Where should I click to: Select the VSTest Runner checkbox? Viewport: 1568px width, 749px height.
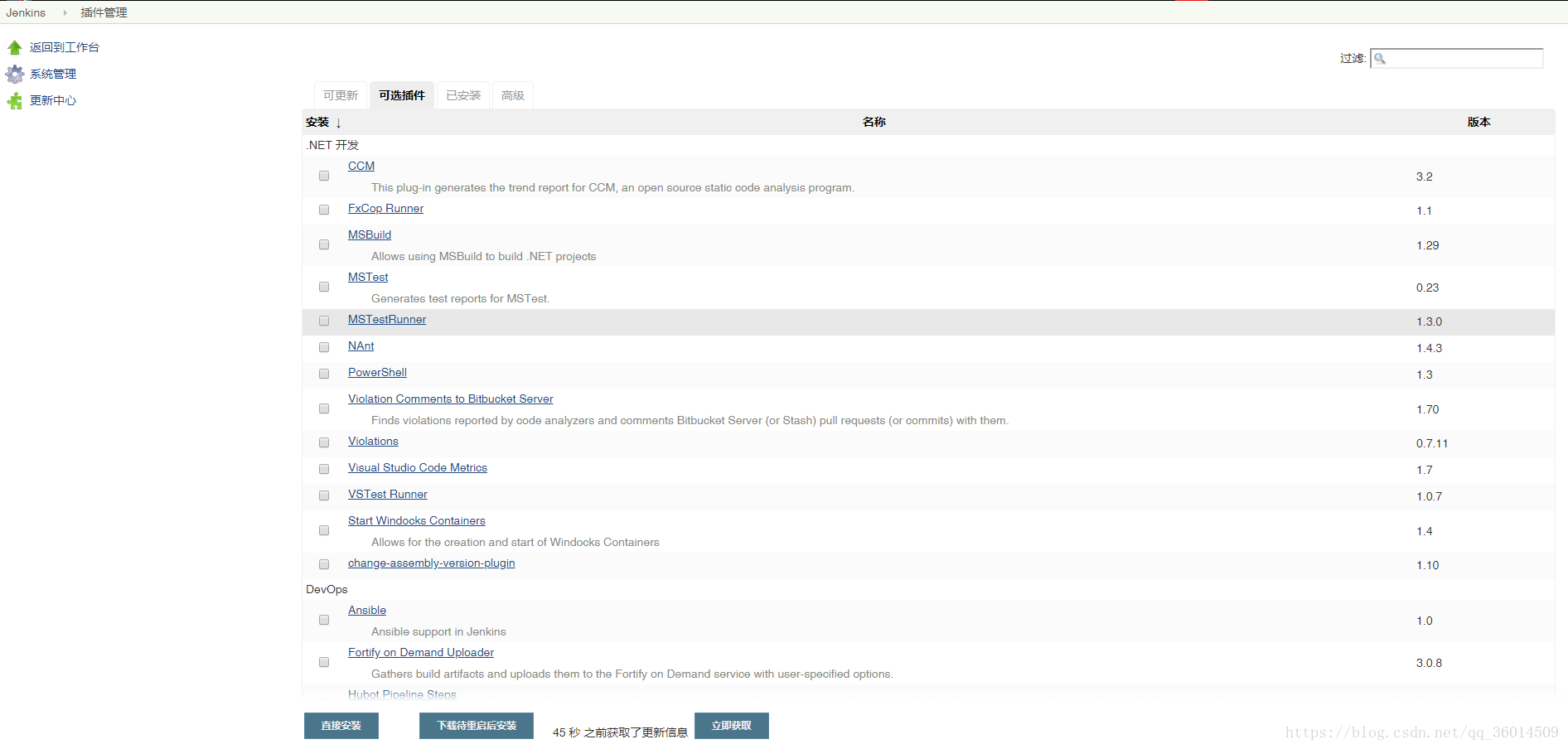point(324,495)
